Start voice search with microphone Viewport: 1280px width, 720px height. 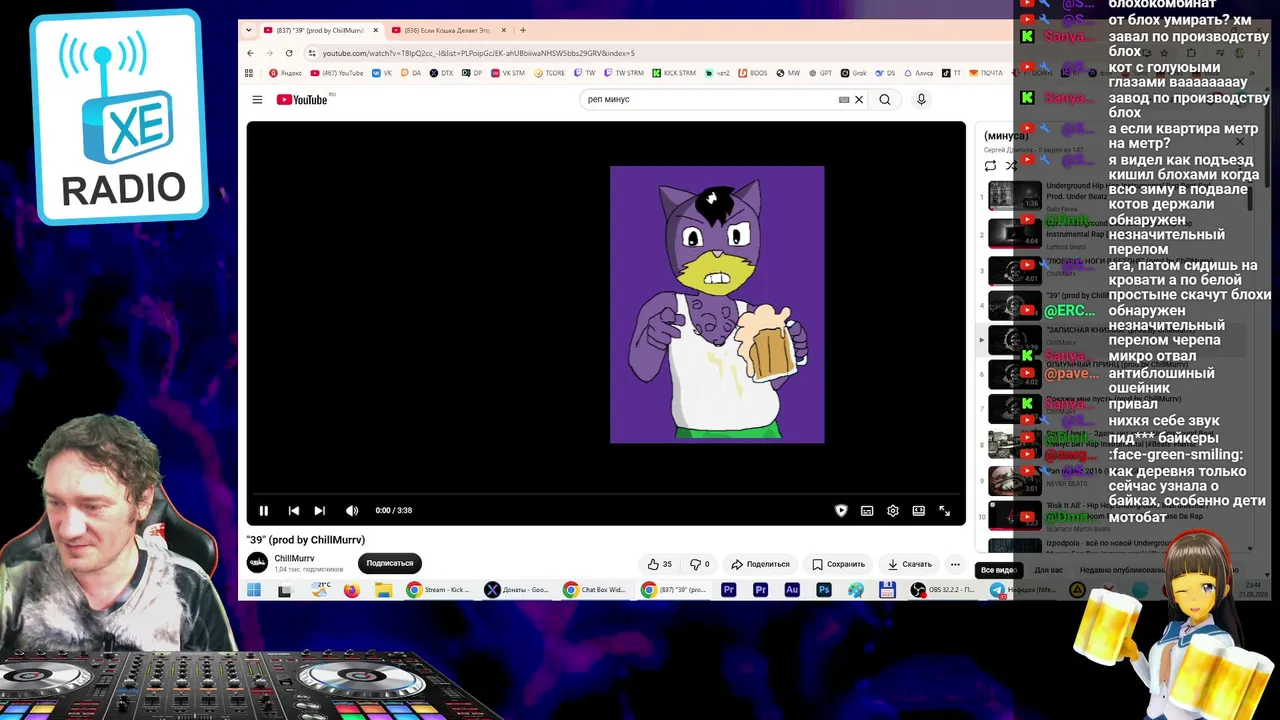pos(921,99)
